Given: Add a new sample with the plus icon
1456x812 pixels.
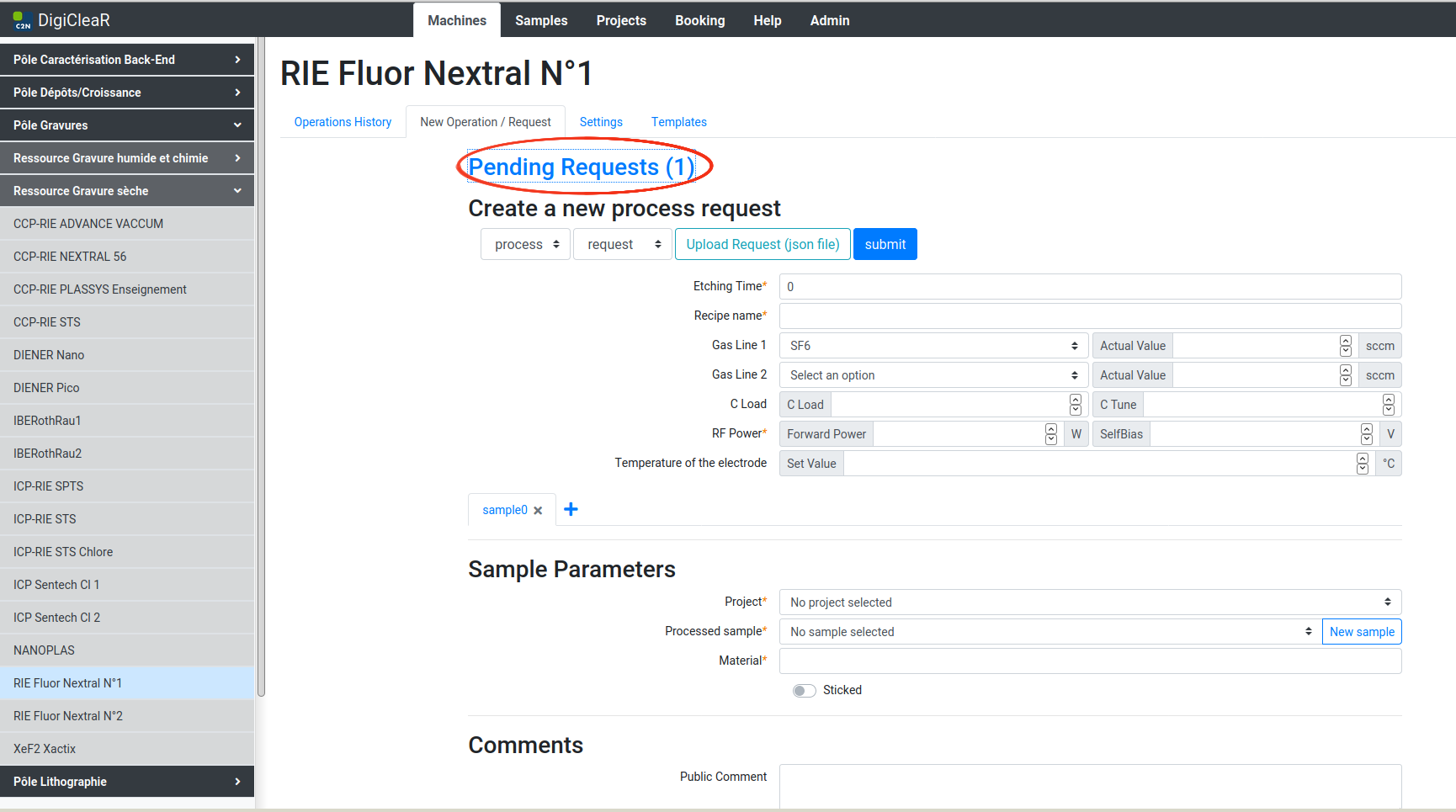Looking at the screenshot, I should 571,509.
